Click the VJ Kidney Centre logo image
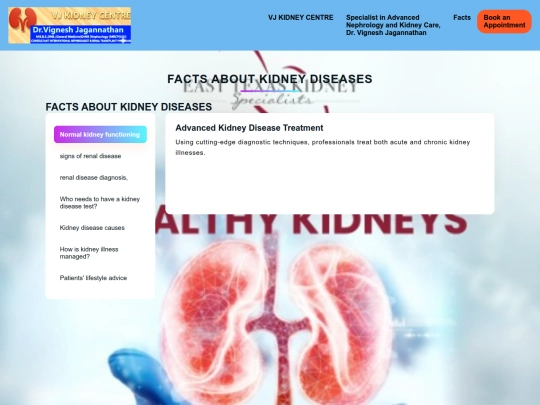Screen dimensions: 540x405 coord(70,25)
